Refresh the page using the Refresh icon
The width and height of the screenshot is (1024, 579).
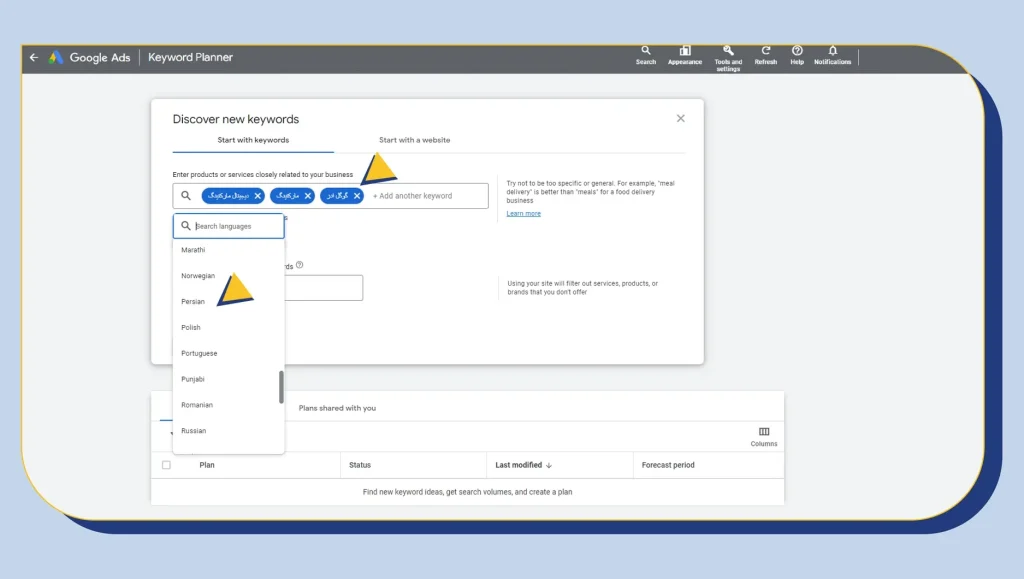[765, 55]
